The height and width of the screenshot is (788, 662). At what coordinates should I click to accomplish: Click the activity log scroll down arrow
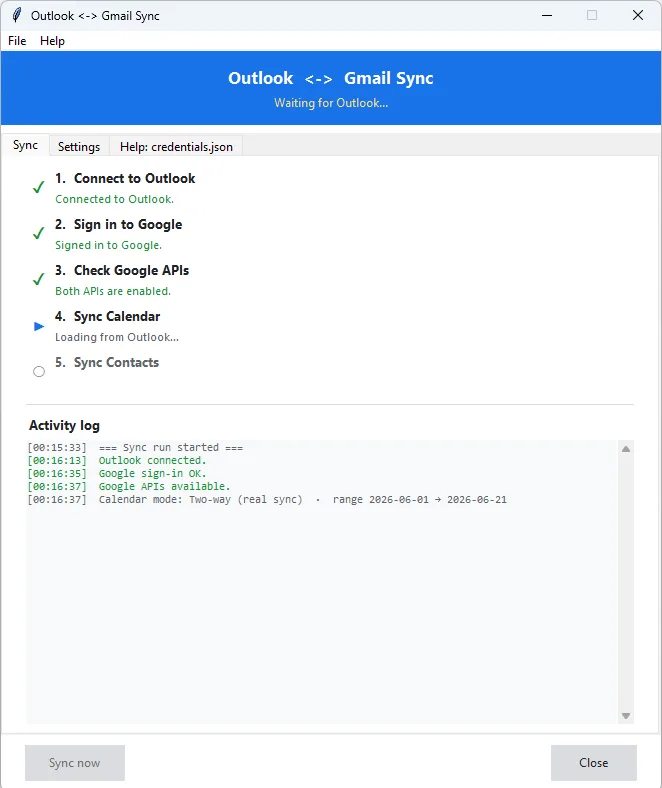click(626, 716)
